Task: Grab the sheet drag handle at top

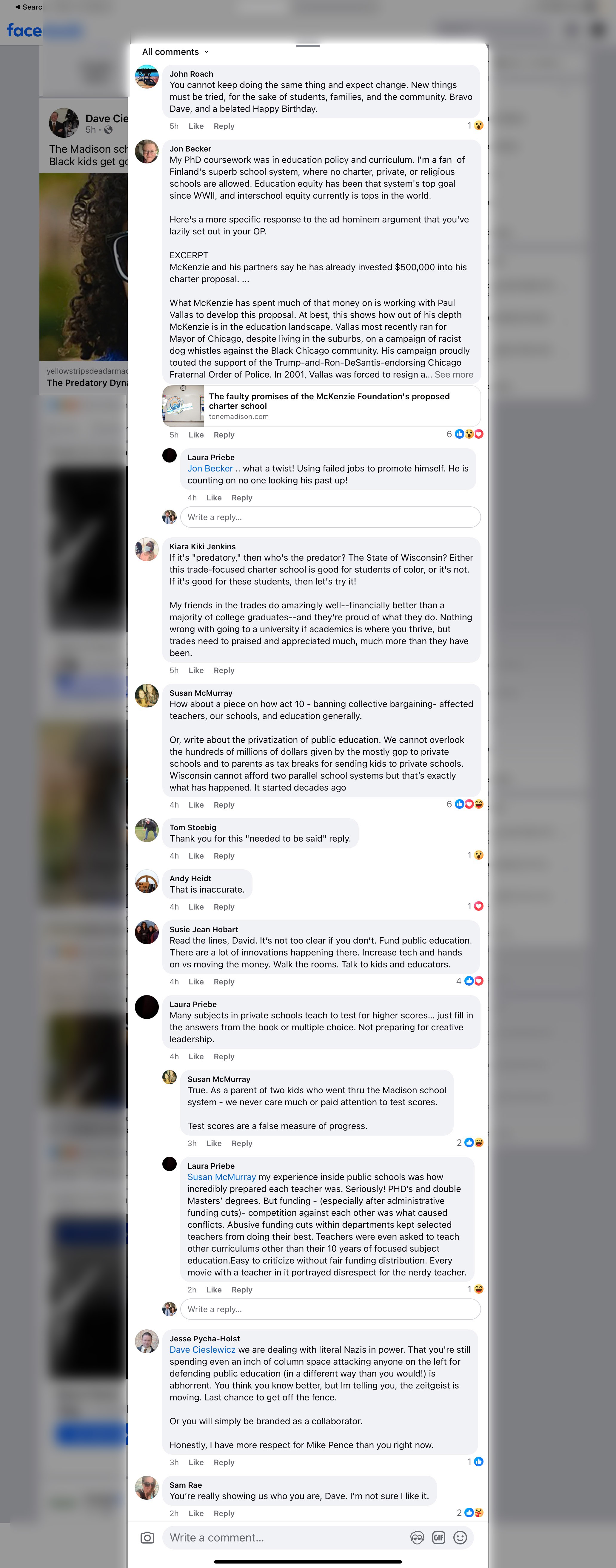Action: [308, 46]
